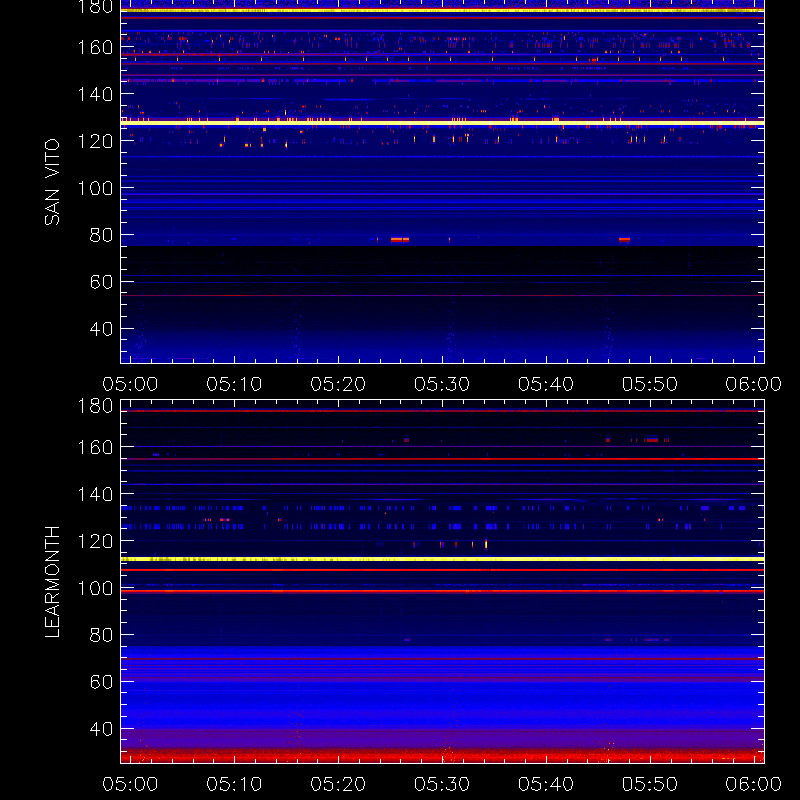Click the 60 frequency label on the Learmonth plot
This screenshot has width=800, height=800.
pos(101,682)
